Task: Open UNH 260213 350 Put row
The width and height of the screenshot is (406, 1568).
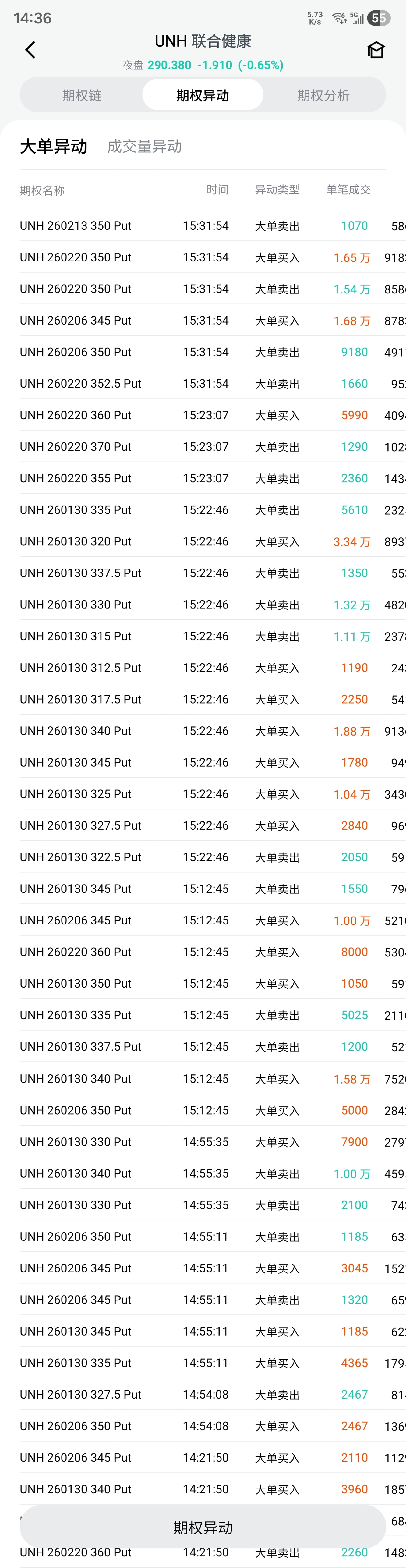Action: pyautogui.click(x=75, y=226)
